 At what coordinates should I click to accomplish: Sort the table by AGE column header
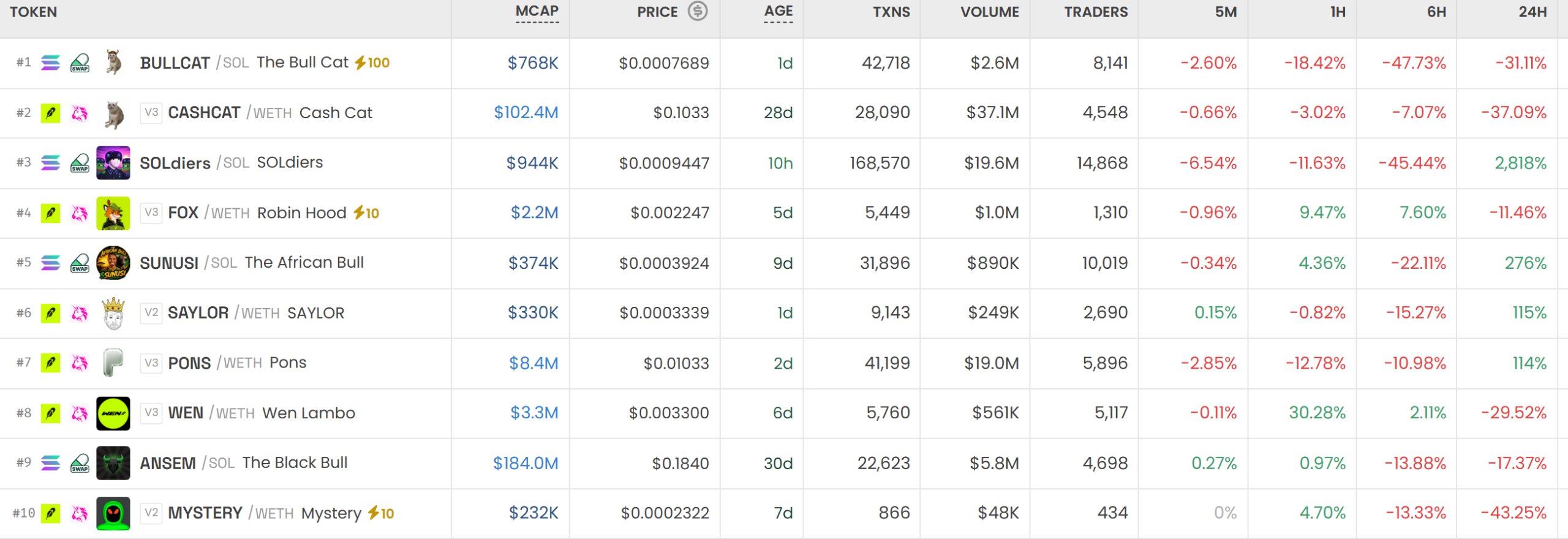click(x=778, y=12)
